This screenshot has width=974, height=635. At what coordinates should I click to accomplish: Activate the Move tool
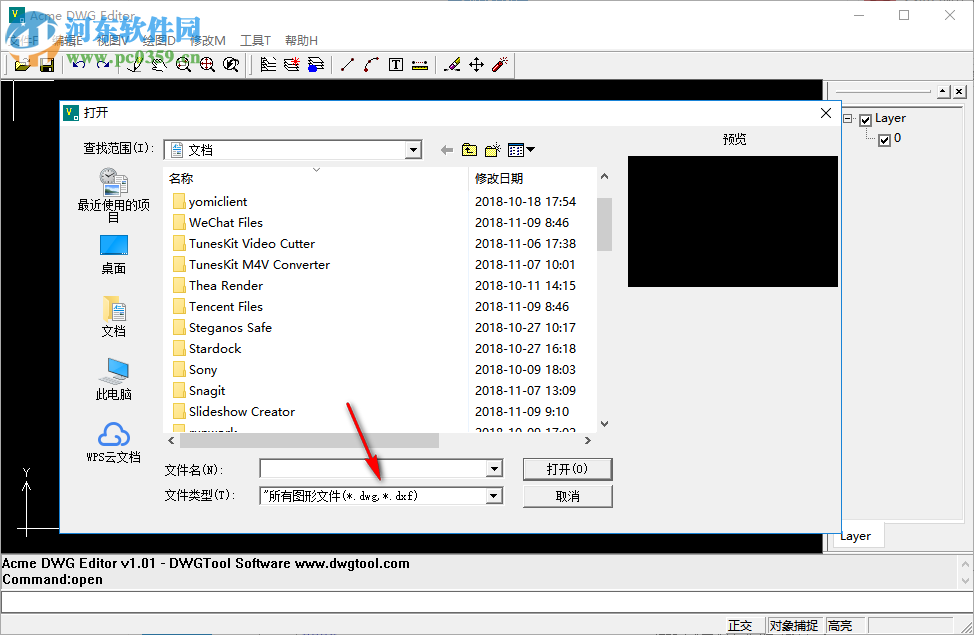tap(474, 65)
